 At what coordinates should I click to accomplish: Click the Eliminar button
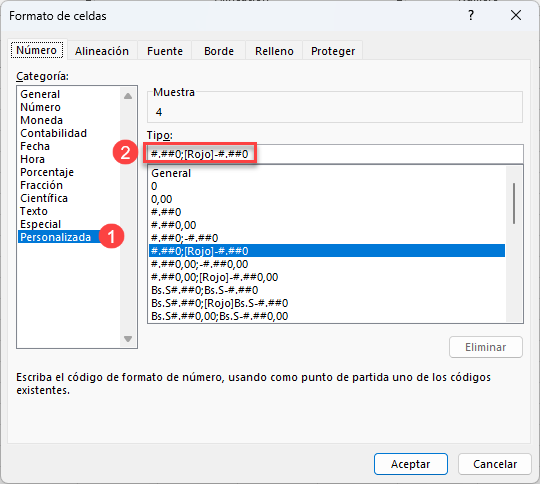[486, 347]
